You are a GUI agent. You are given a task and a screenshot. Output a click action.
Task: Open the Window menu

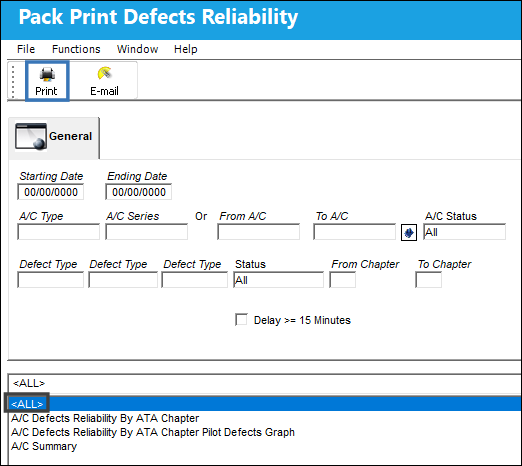click(x=137, y=49)
